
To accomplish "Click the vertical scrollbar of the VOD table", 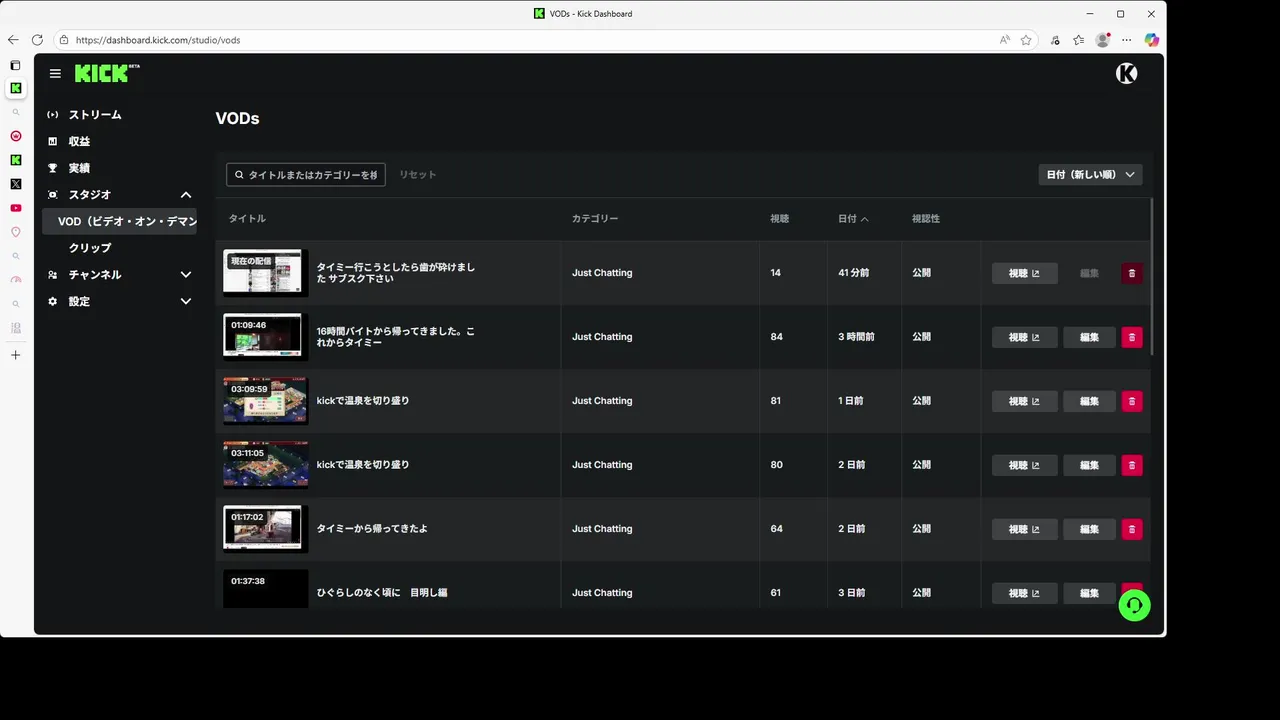I will tap(1153, 276).
